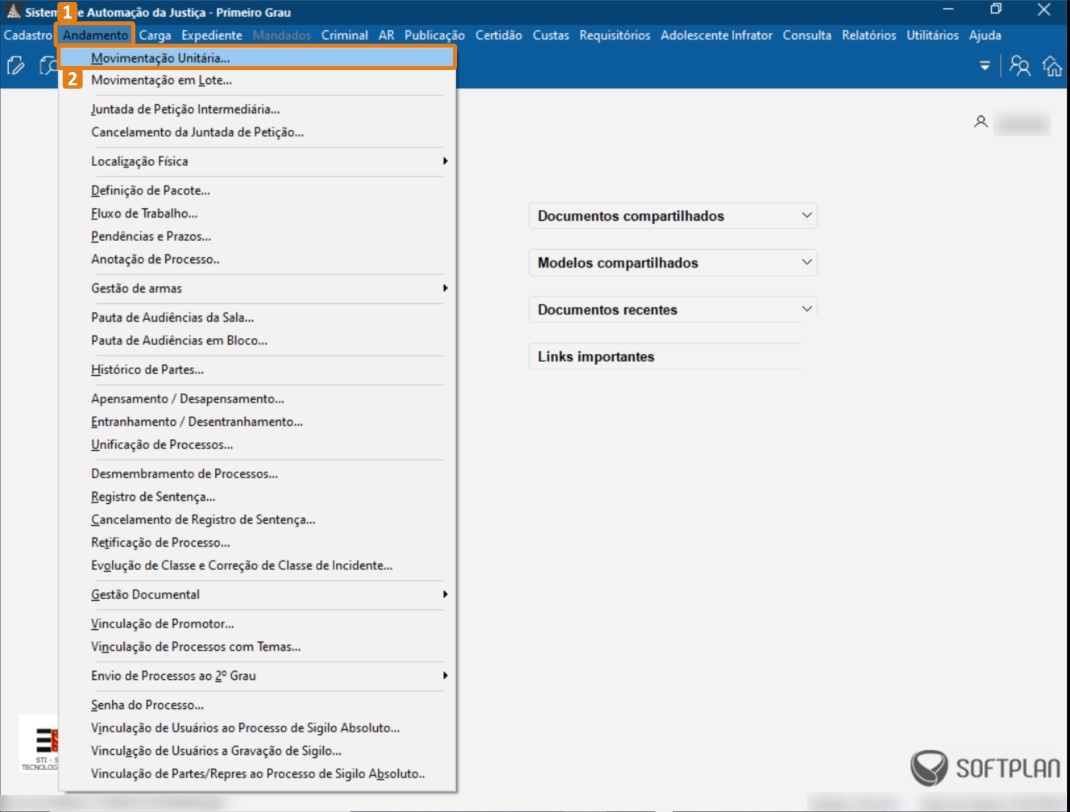Open toolbar overflow arrow icon

pos(985,66)
